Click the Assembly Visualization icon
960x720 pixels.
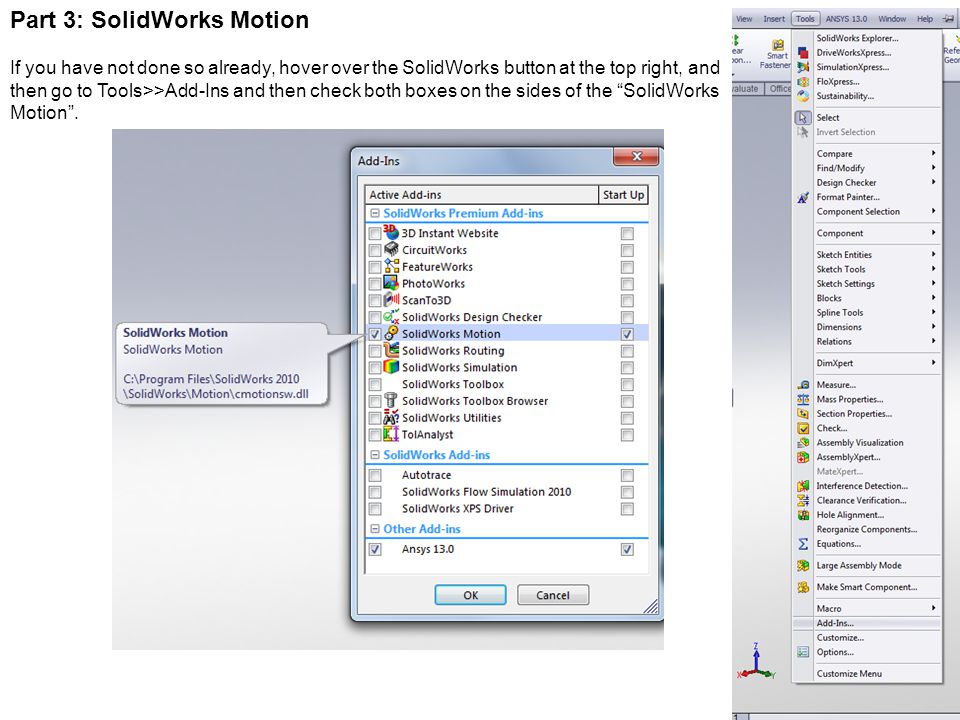pyautogui.click(x=803, y=443)
